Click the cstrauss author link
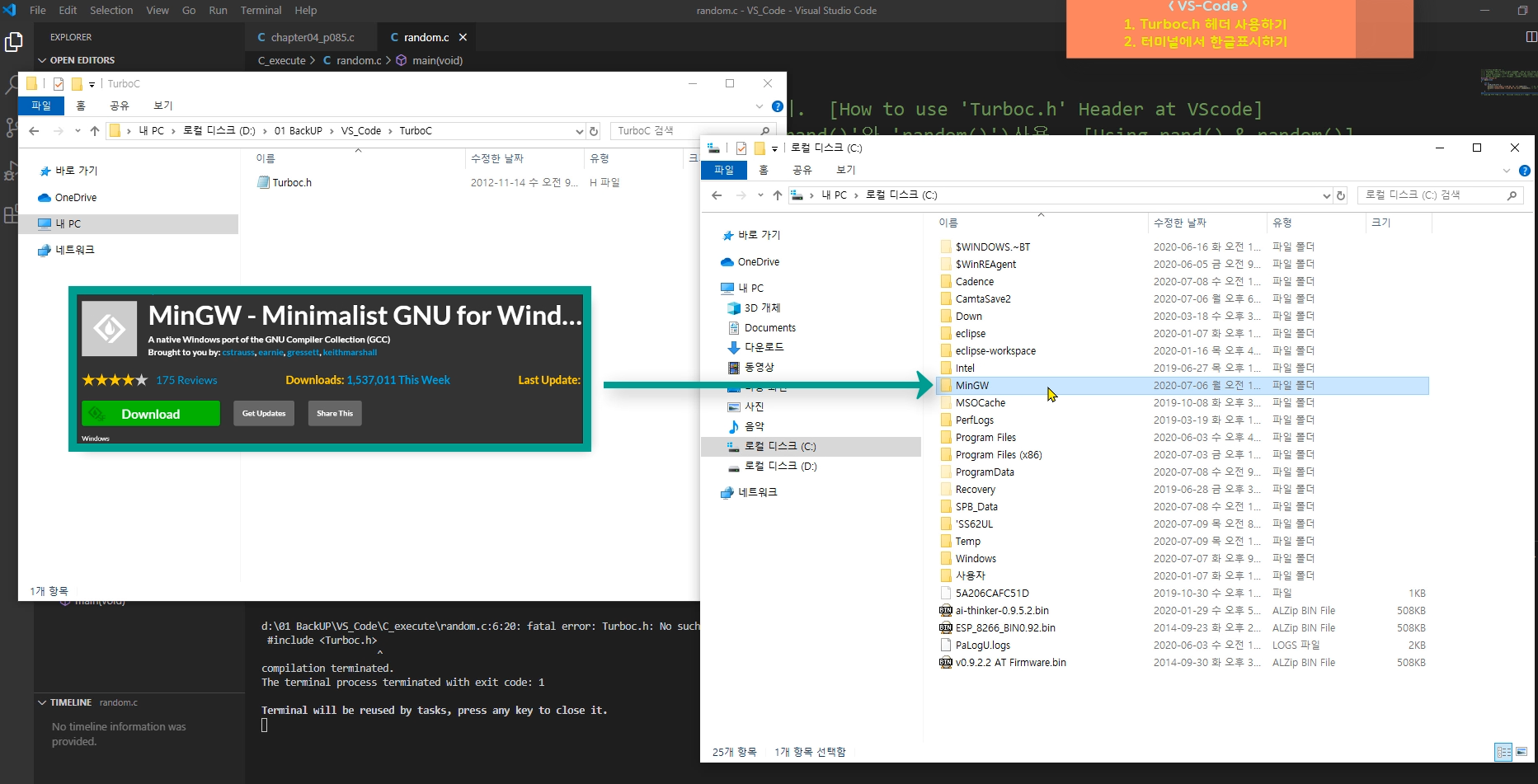Screen dimensions: 1538x784 click(238, 352)
